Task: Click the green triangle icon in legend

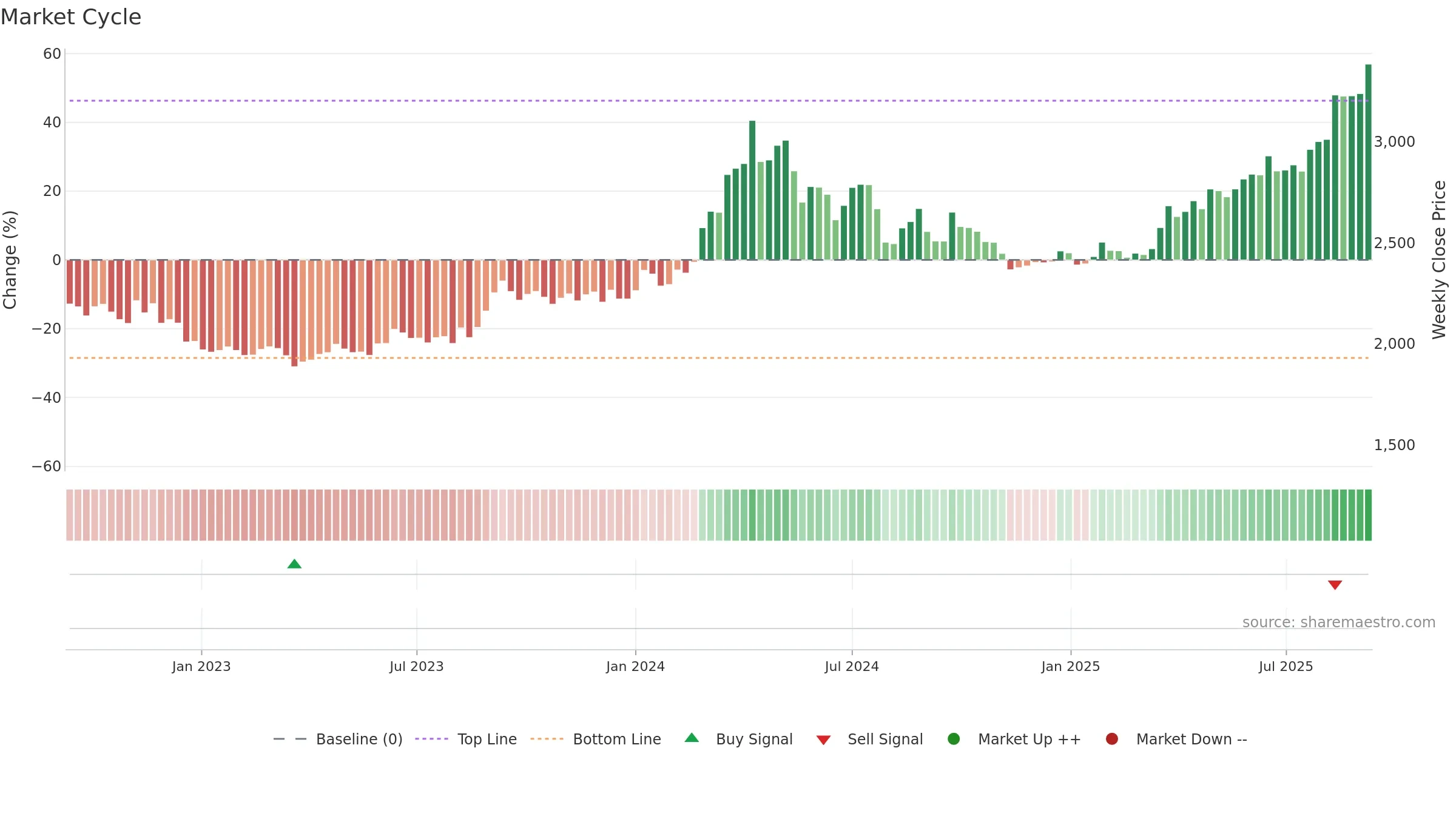Action: (x=692, y=738)
